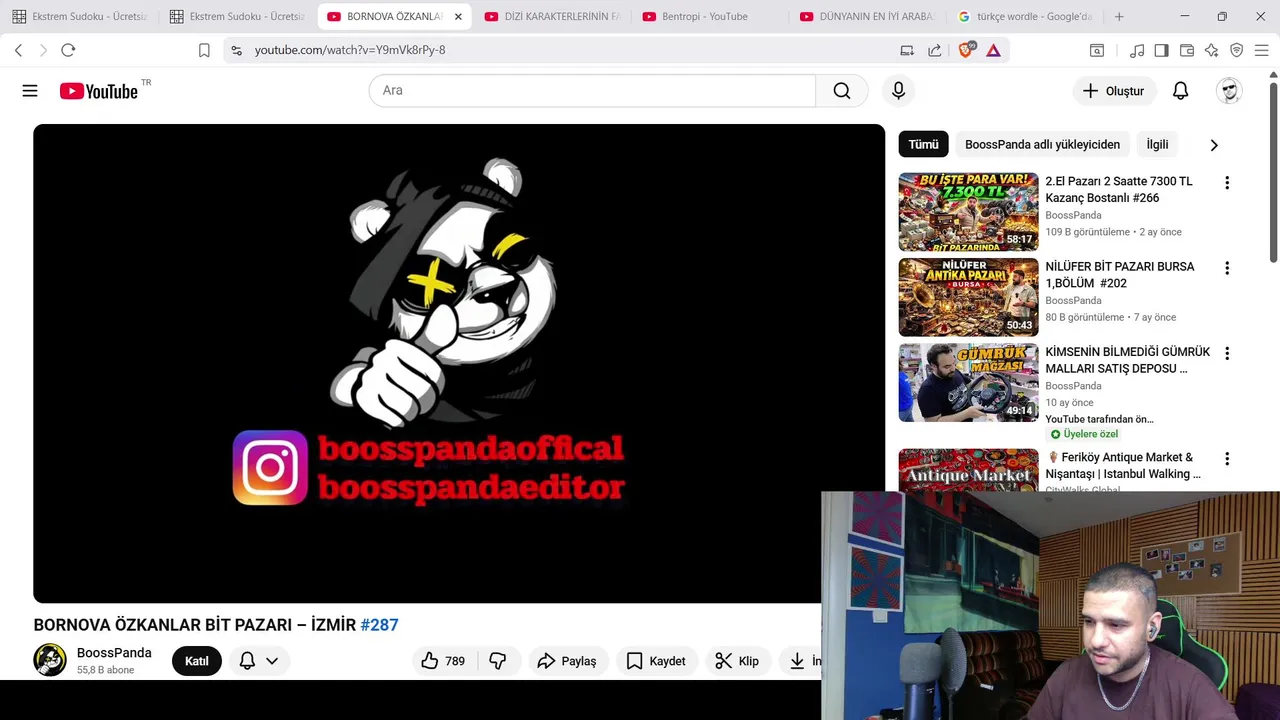Click the 109 B görüntüleme view count
The image size is (1280, 720).
pos(1087,232)
